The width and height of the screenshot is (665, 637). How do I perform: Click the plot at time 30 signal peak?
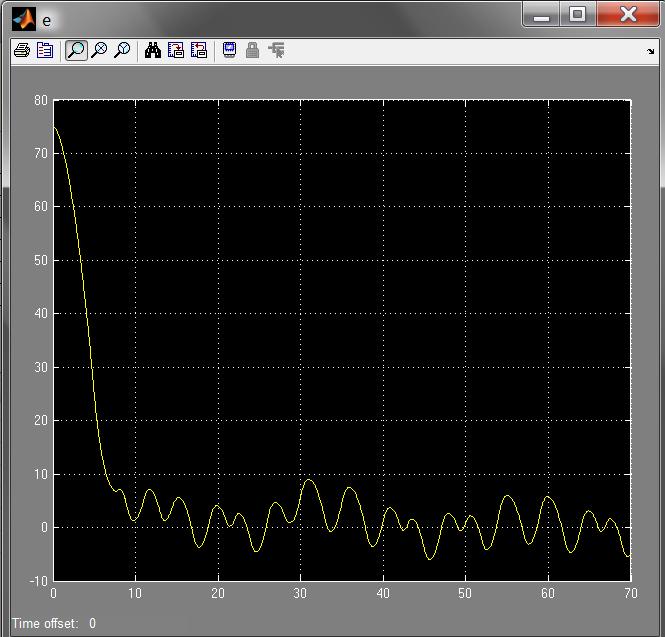308,481
